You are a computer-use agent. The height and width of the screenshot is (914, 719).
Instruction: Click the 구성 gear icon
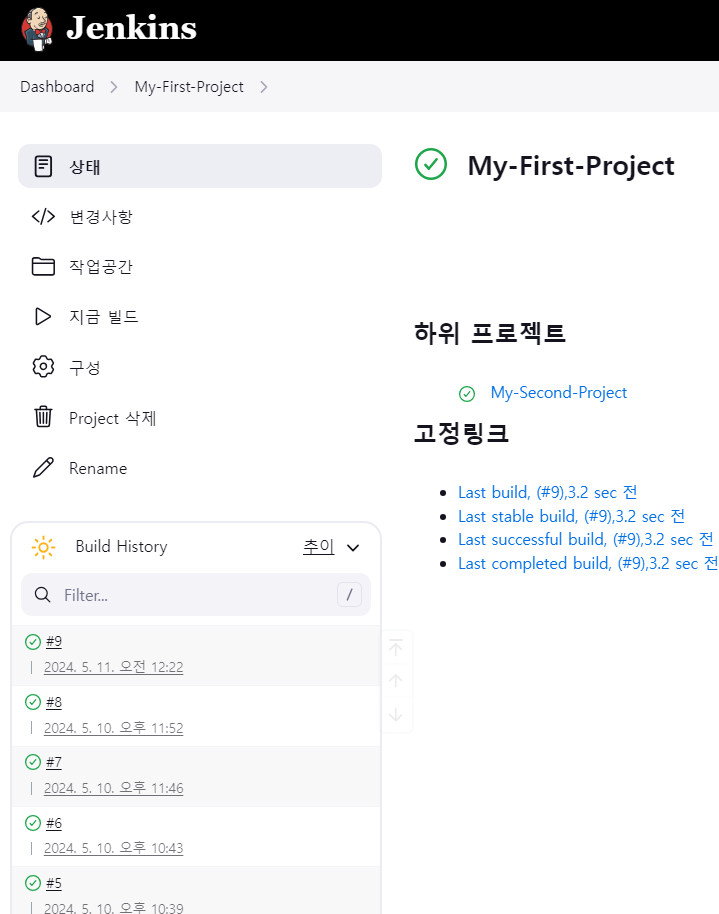tap(43, 367)
